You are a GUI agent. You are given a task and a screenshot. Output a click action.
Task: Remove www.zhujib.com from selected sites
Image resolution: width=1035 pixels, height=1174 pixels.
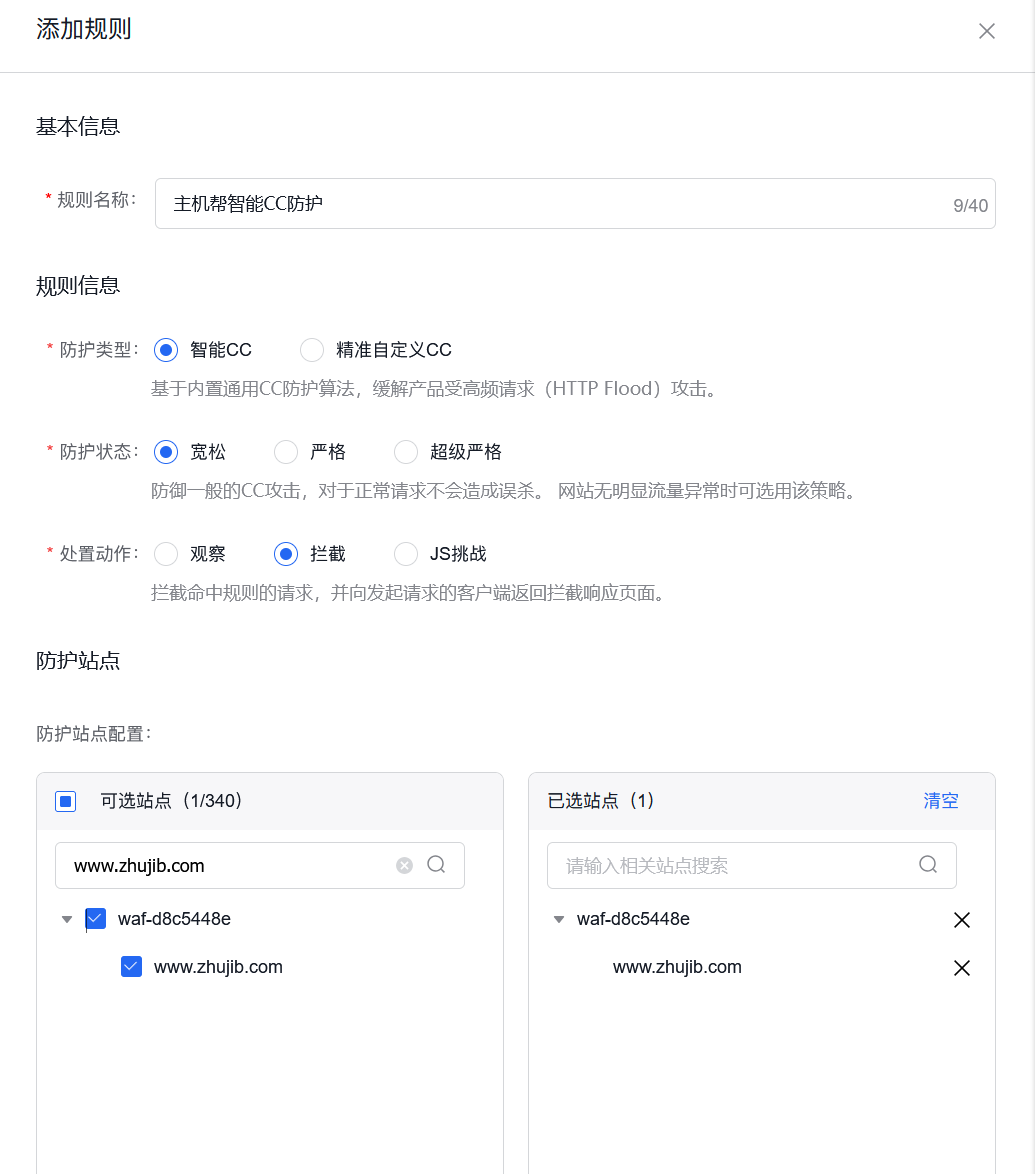(x=962, y=968)
